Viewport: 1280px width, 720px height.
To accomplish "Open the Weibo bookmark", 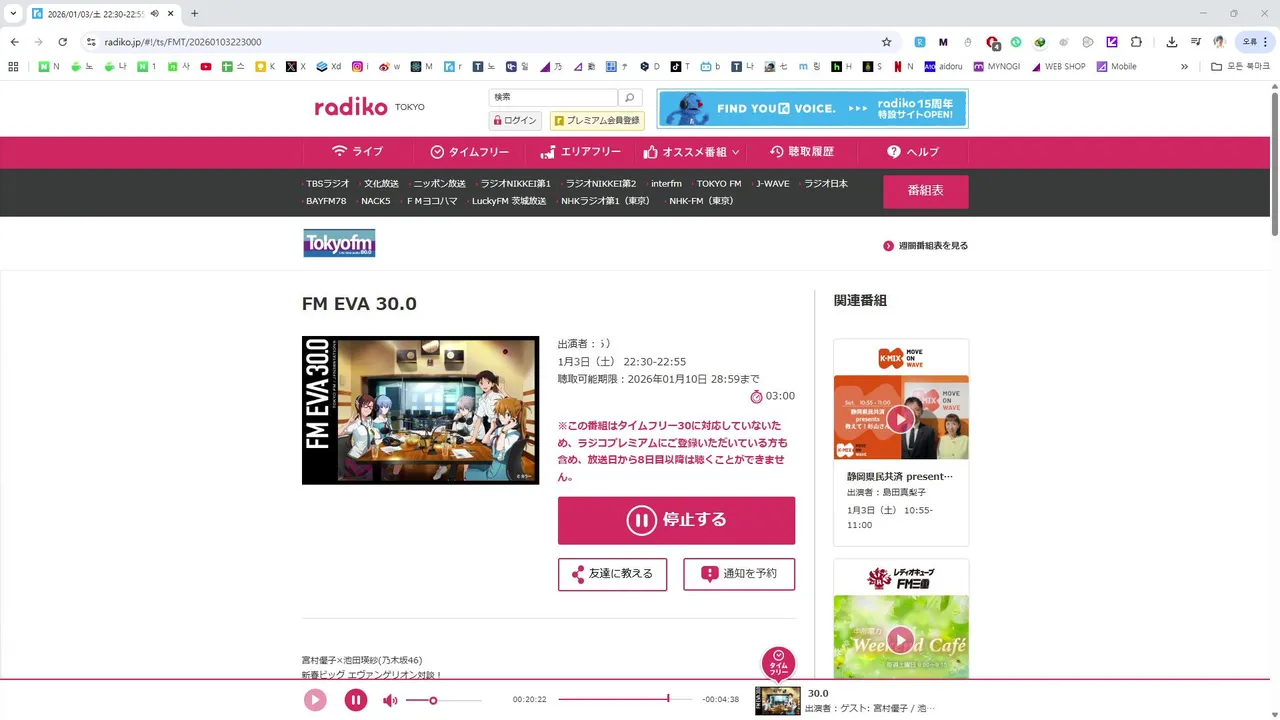I will pos(390,67).
